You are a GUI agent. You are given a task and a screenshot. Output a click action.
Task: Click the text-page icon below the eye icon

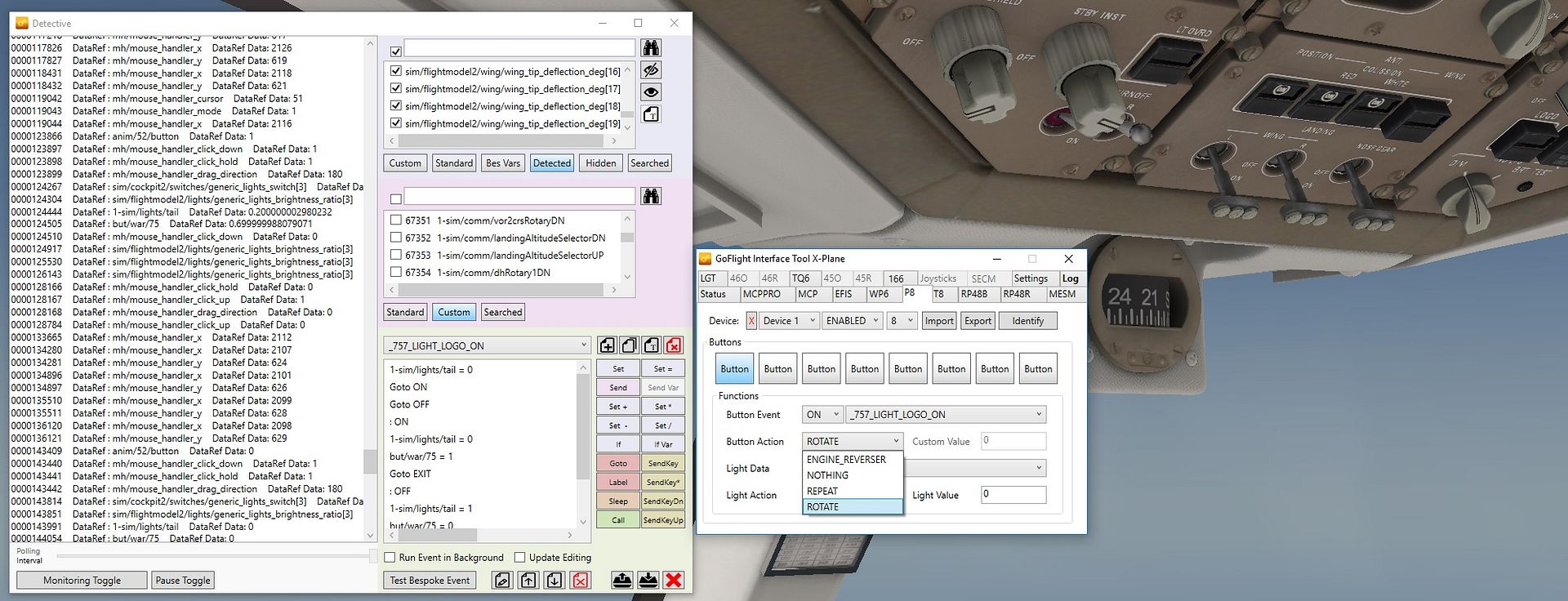[x=651, y=114]
